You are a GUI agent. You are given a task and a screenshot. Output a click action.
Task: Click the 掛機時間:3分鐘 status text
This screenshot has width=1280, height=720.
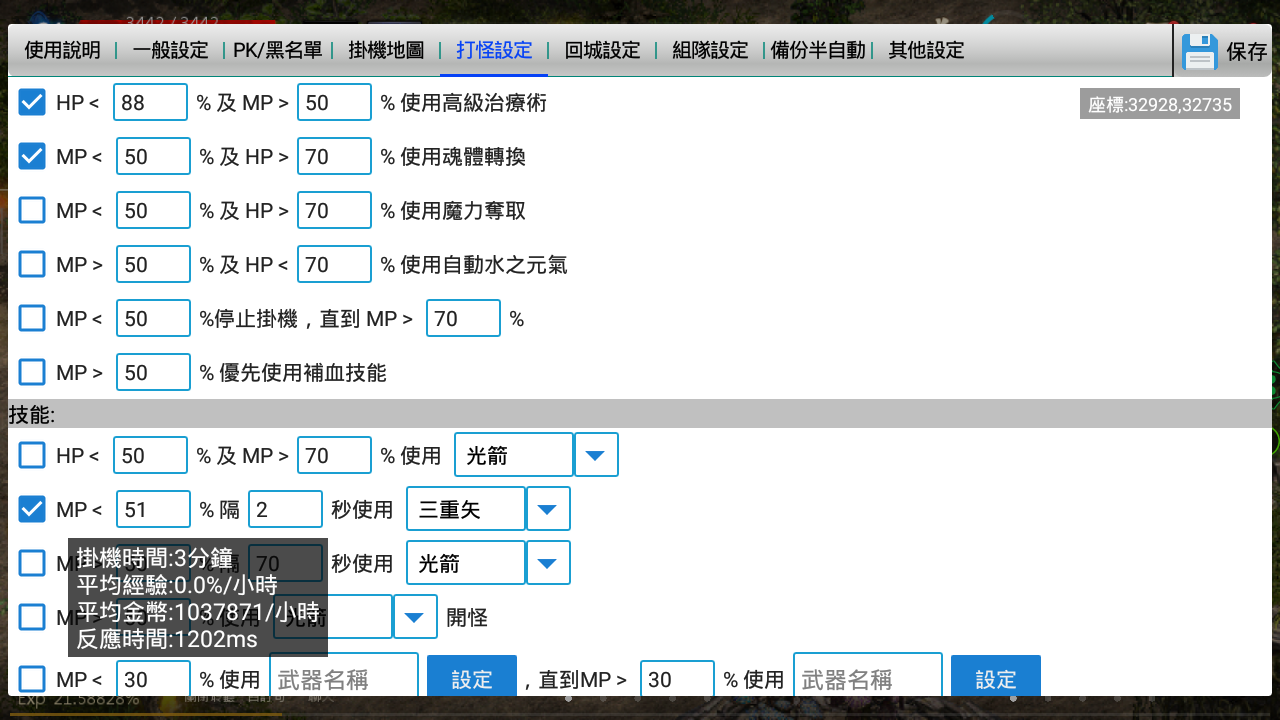pyautogui.click(x=154, y=558)
